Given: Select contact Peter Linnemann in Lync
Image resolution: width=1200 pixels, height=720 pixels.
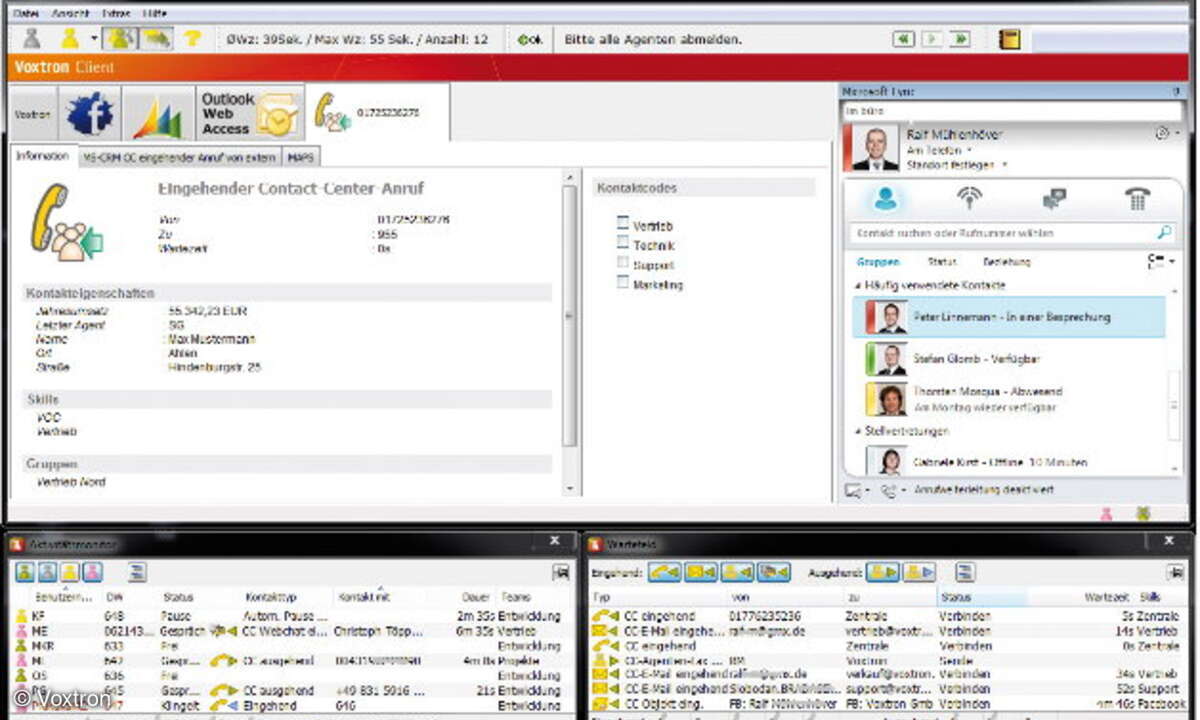Looking at the screenshot, I should pos(1008,317).
